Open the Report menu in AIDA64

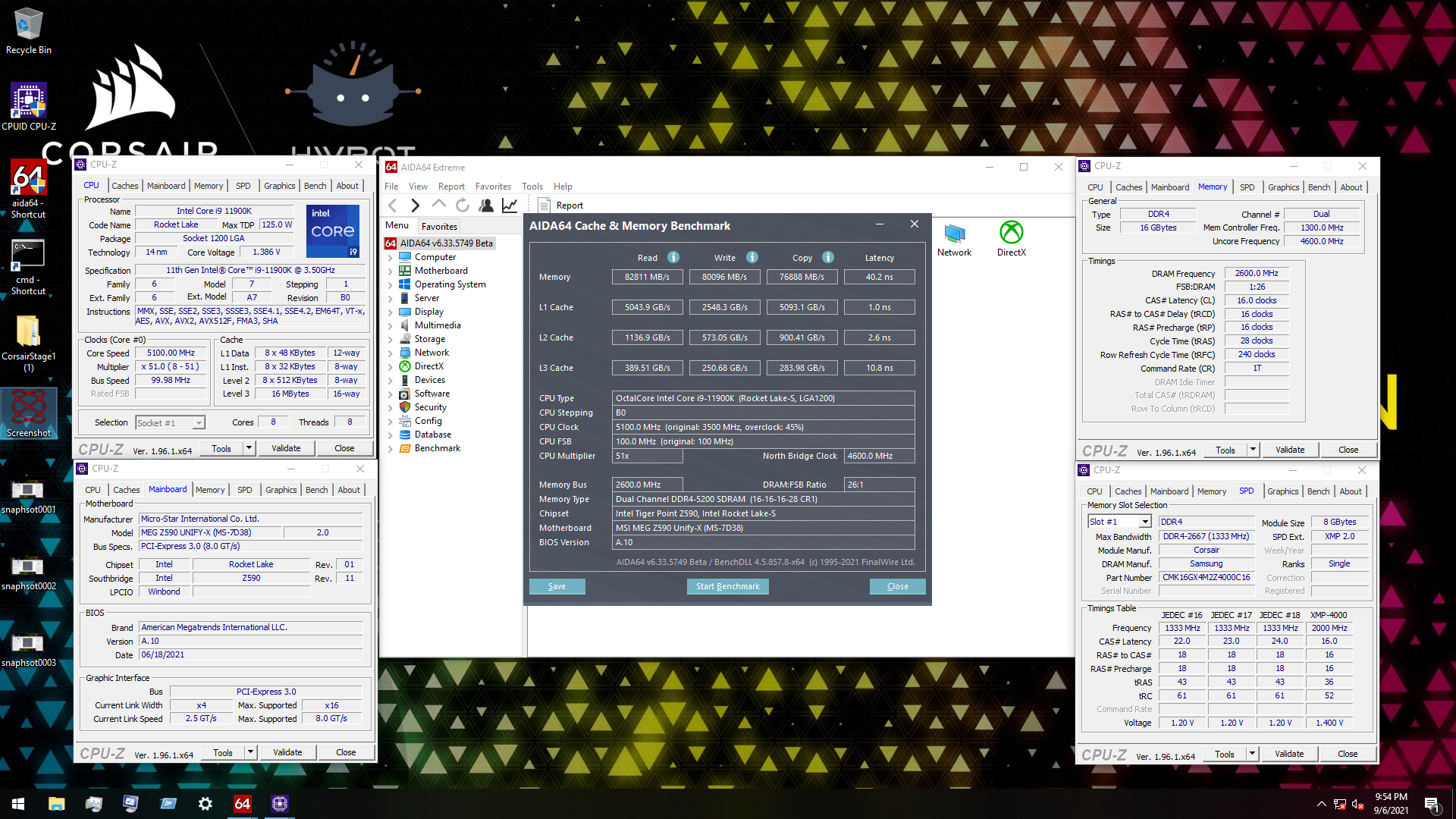tap(451, 187)
